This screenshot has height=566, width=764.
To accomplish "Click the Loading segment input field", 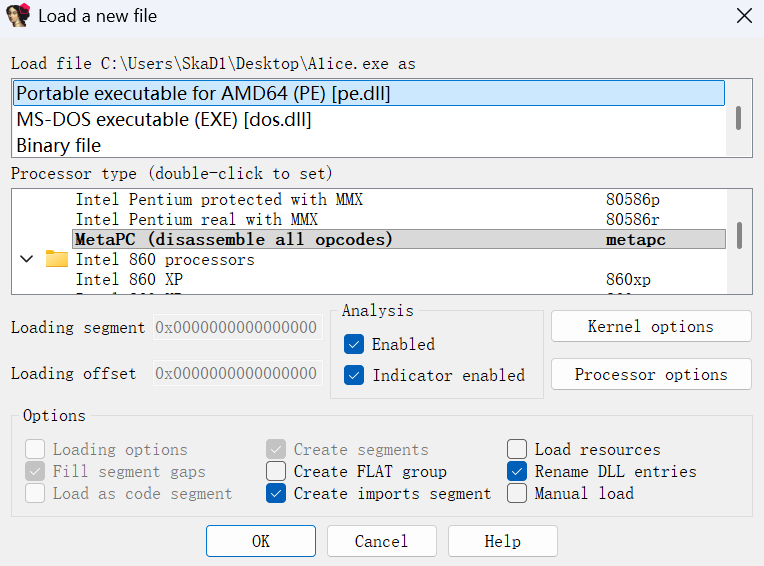I will 237,328.
